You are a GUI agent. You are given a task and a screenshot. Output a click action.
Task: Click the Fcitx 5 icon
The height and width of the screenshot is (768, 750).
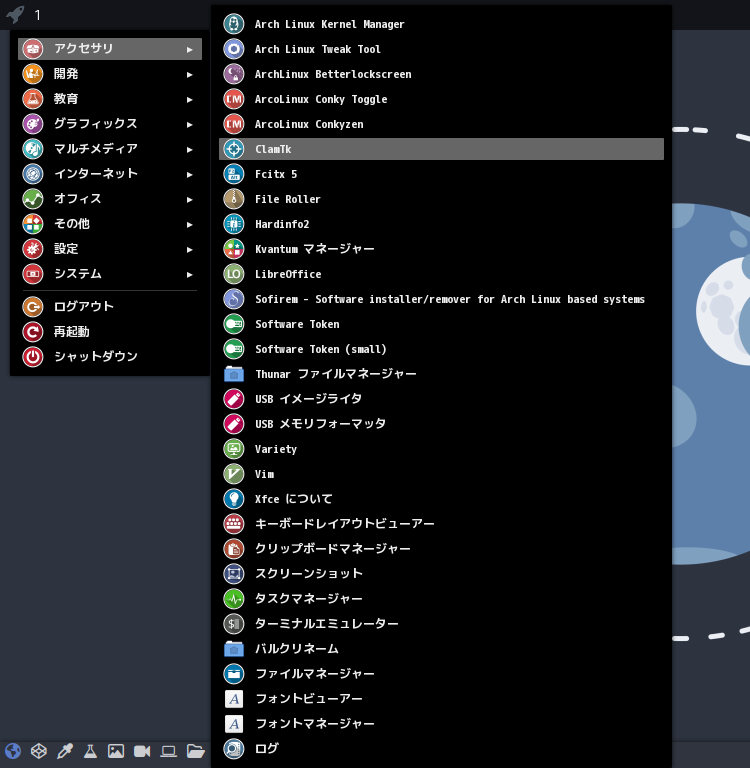pyautogui.click(x=233, y=174)
